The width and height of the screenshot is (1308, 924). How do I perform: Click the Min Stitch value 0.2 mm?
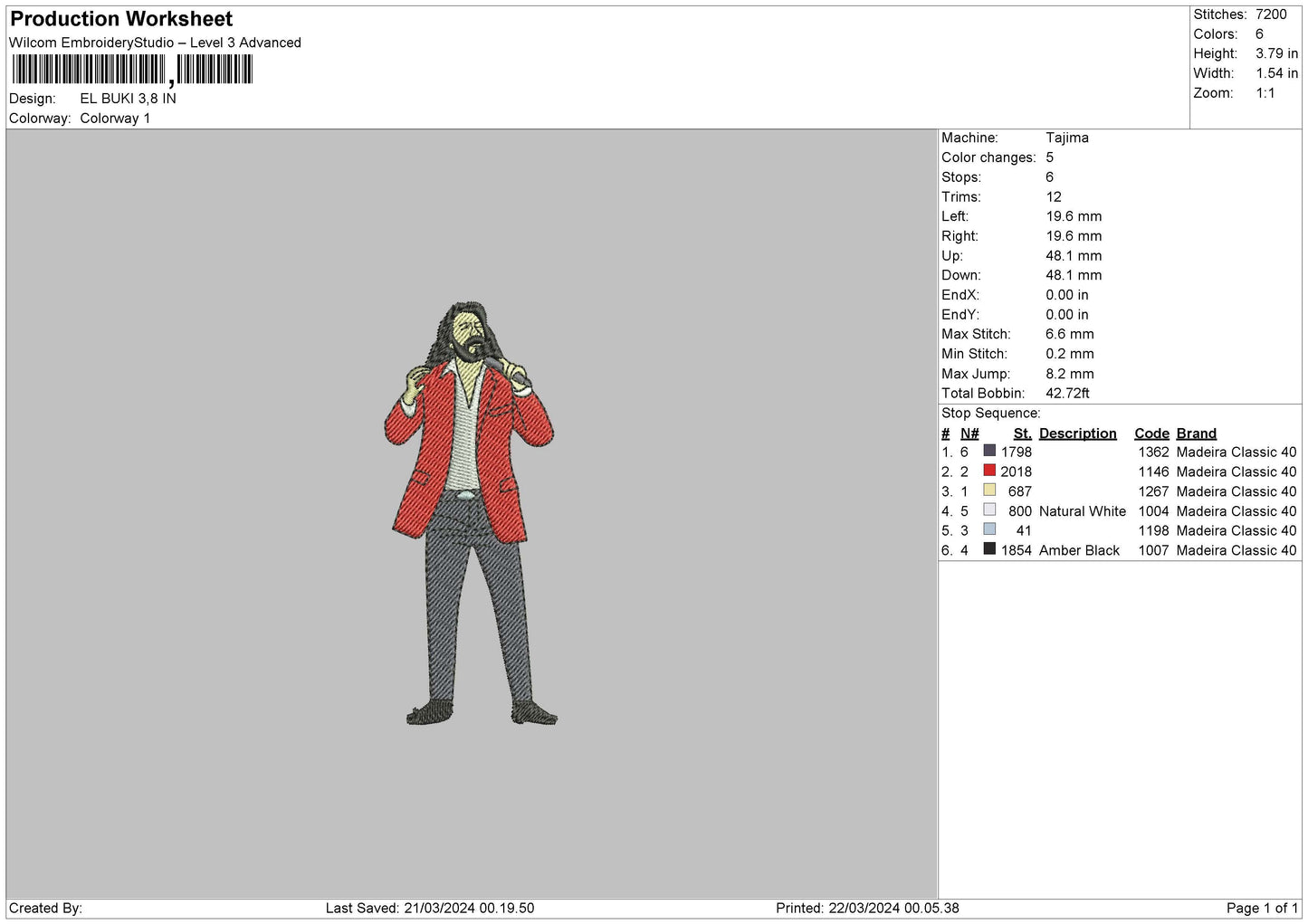(x=1070, y=354)
